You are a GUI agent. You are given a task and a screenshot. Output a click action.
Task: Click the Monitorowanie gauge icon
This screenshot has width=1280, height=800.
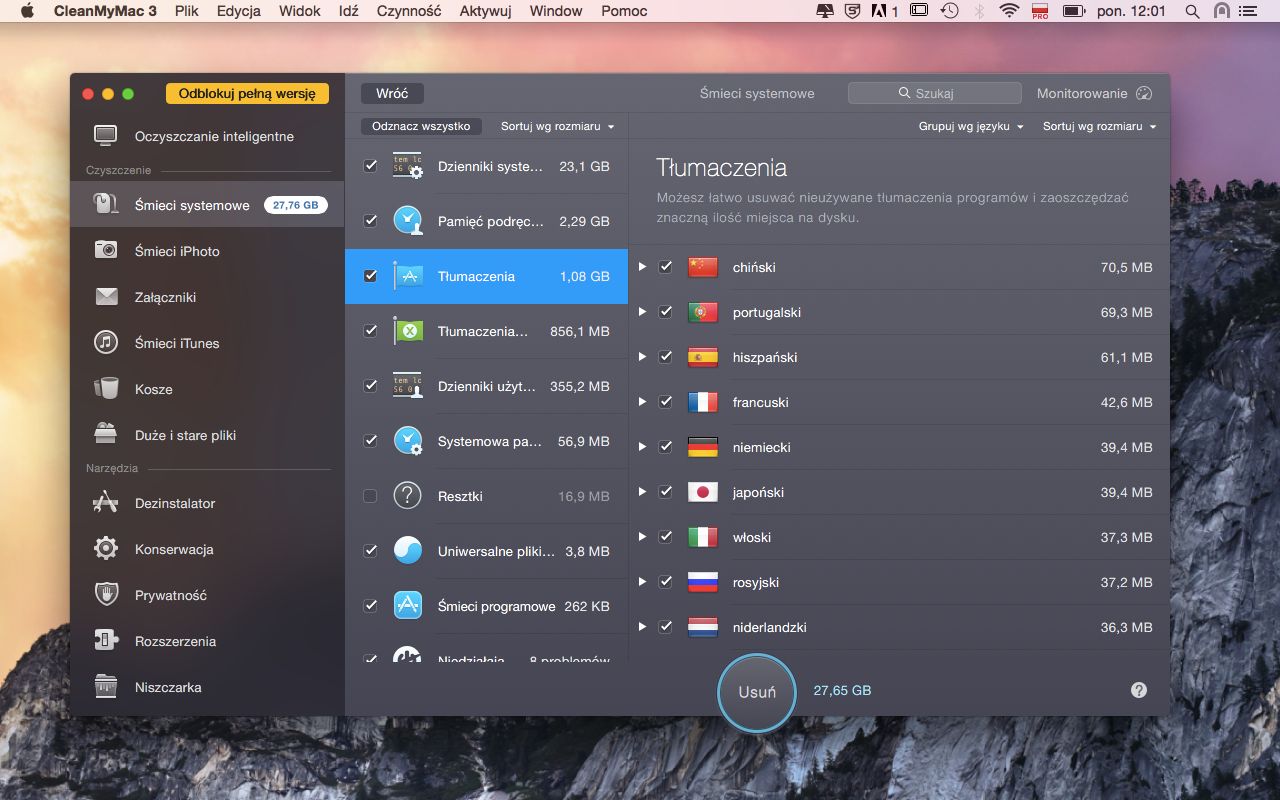tap(1144, 93)
